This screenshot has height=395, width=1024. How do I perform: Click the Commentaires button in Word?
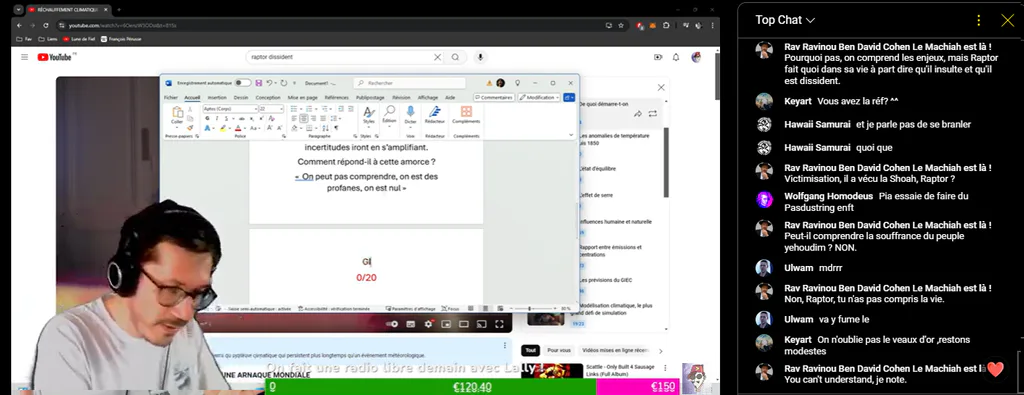click(x=493, y=97)
